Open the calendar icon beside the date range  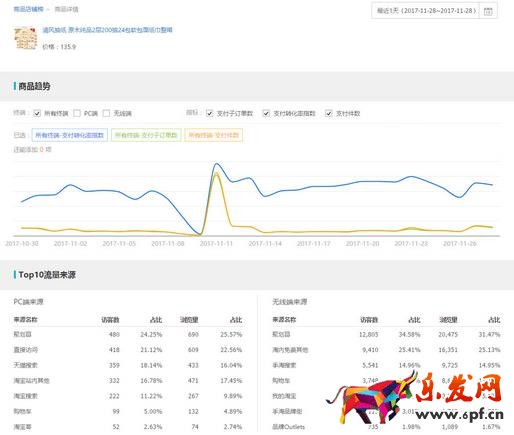click(488, 11)
